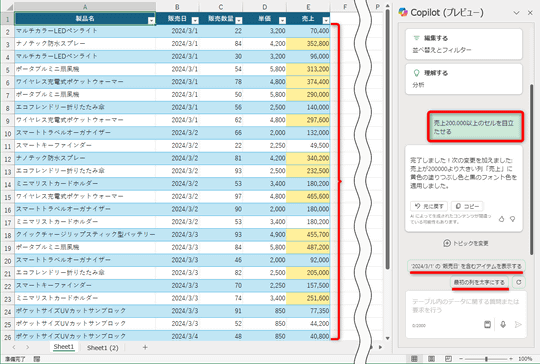Switch to Sheet1 (2) tab
The height and width of the screenshot is (364, 540).
coord(103,347)
